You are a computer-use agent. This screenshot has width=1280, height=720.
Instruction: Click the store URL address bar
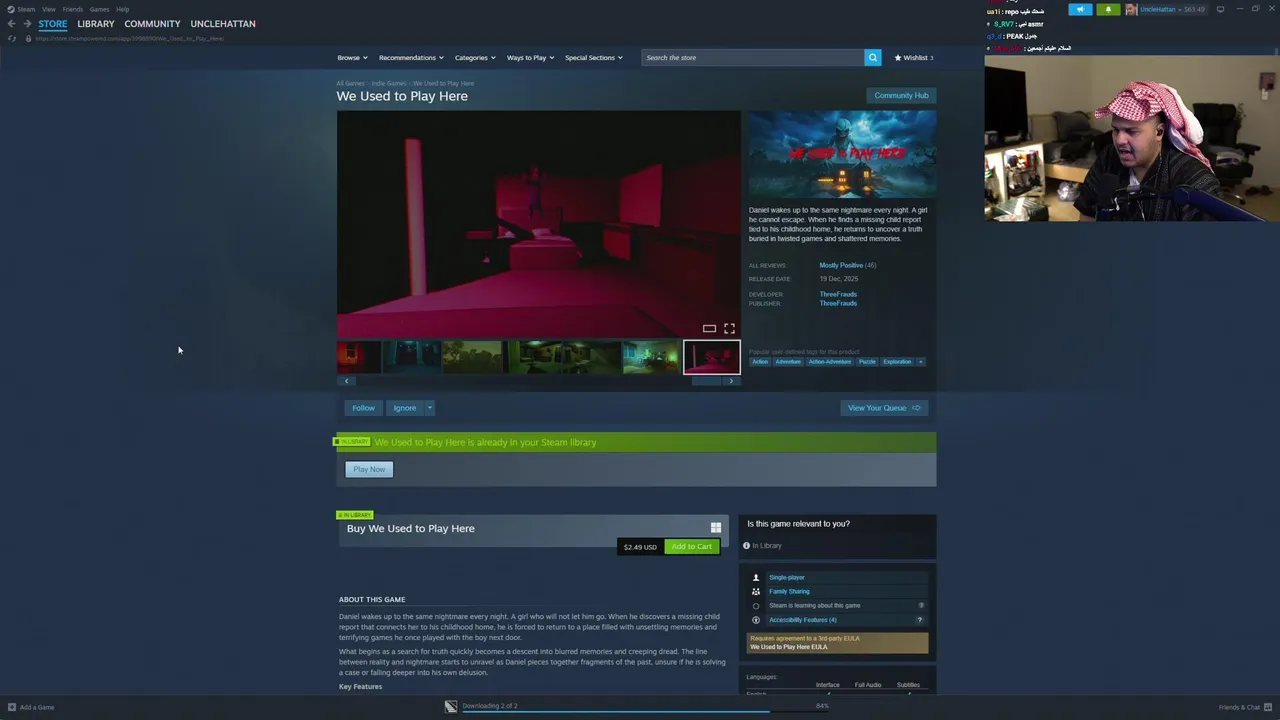click(x=130, y=38)
